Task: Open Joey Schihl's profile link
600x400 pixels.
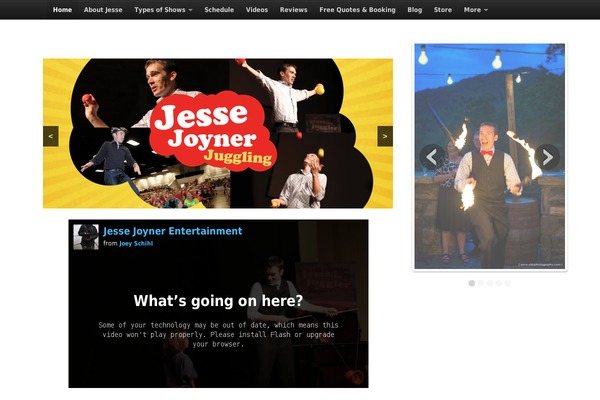Action: point(136,243)
